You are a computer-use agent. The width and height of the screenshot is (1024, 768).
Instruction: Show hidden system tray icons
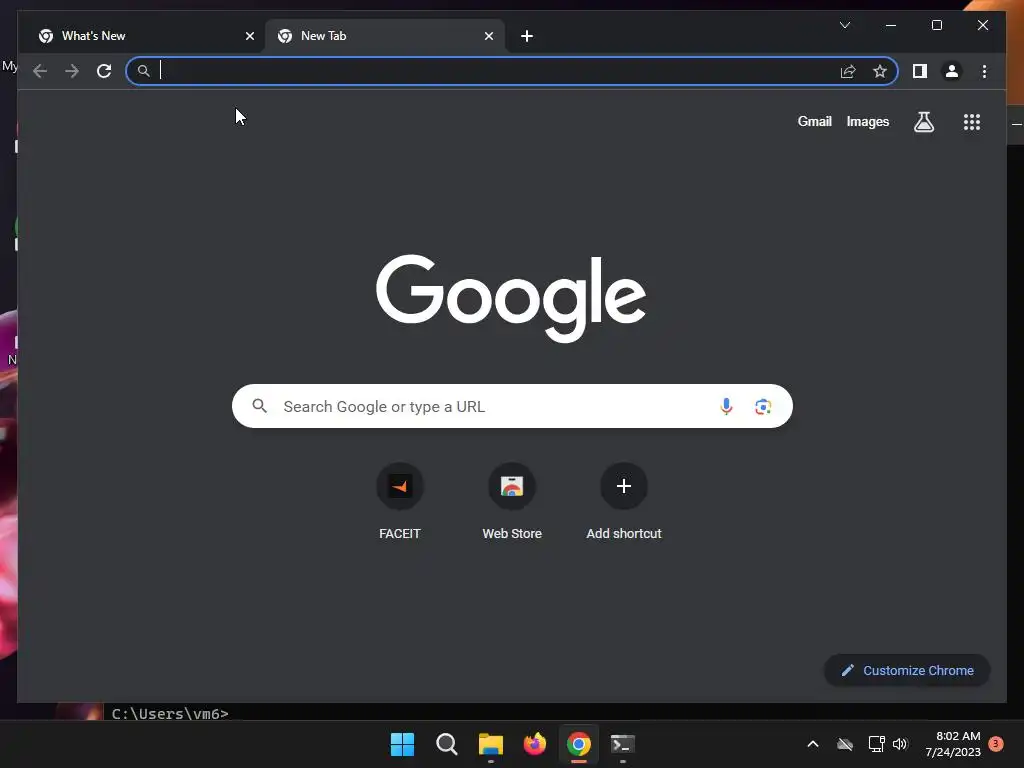[812, 744]
